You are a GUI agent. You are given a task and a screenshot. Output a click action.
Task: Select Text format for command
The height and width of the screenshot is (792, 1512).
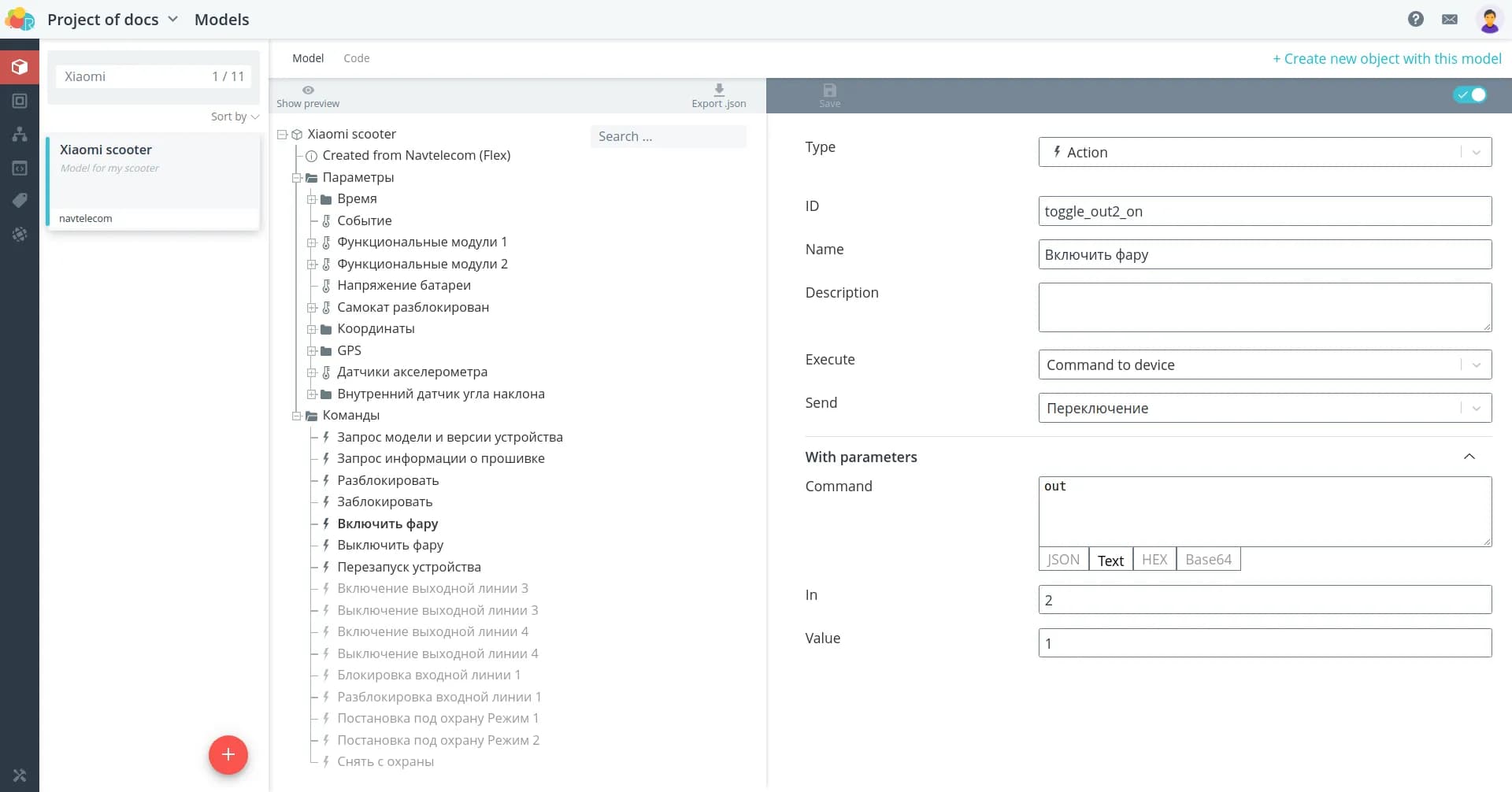[1110, 560]
